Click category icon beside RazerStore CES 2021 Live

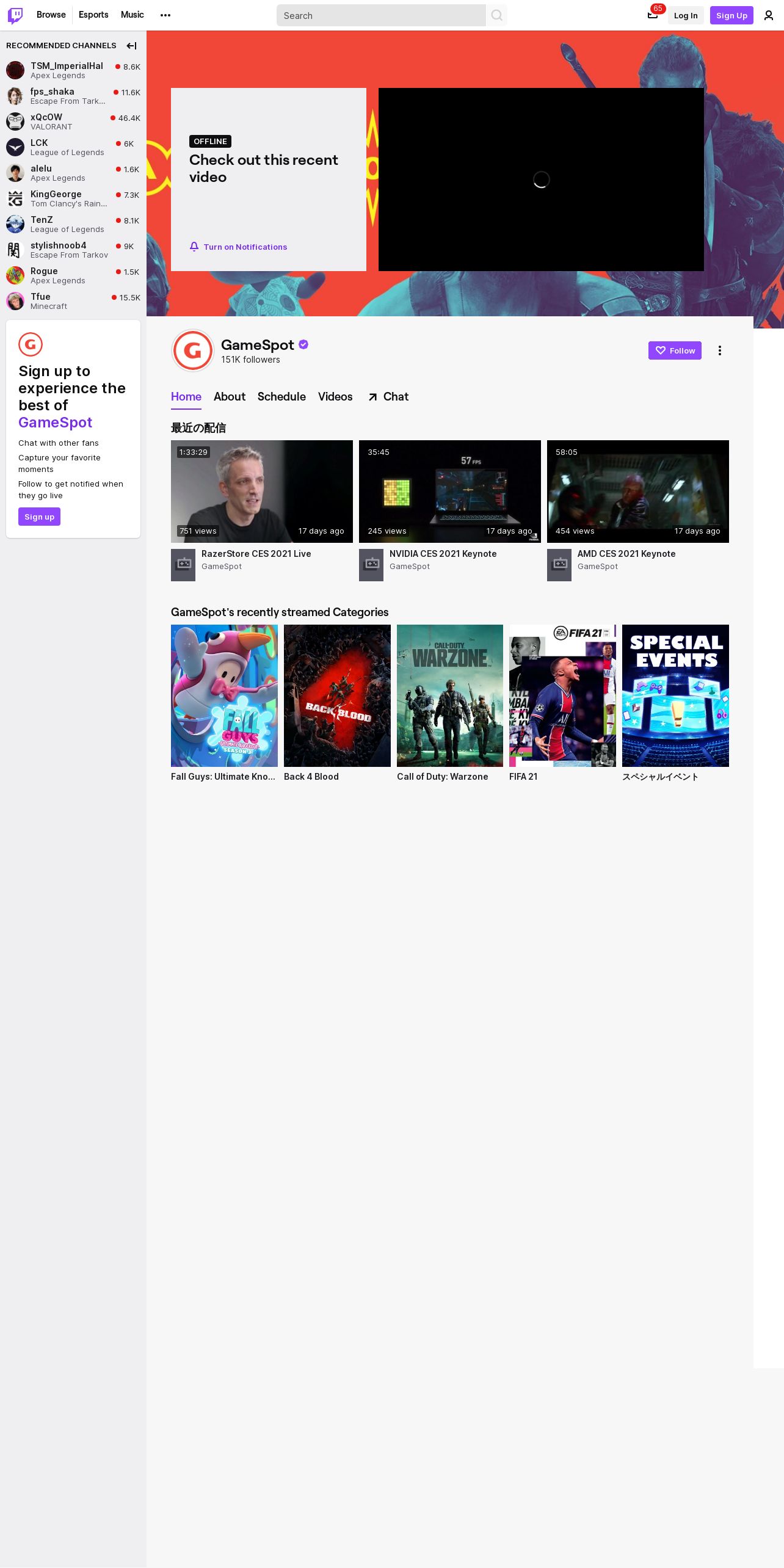click(183, 565)
